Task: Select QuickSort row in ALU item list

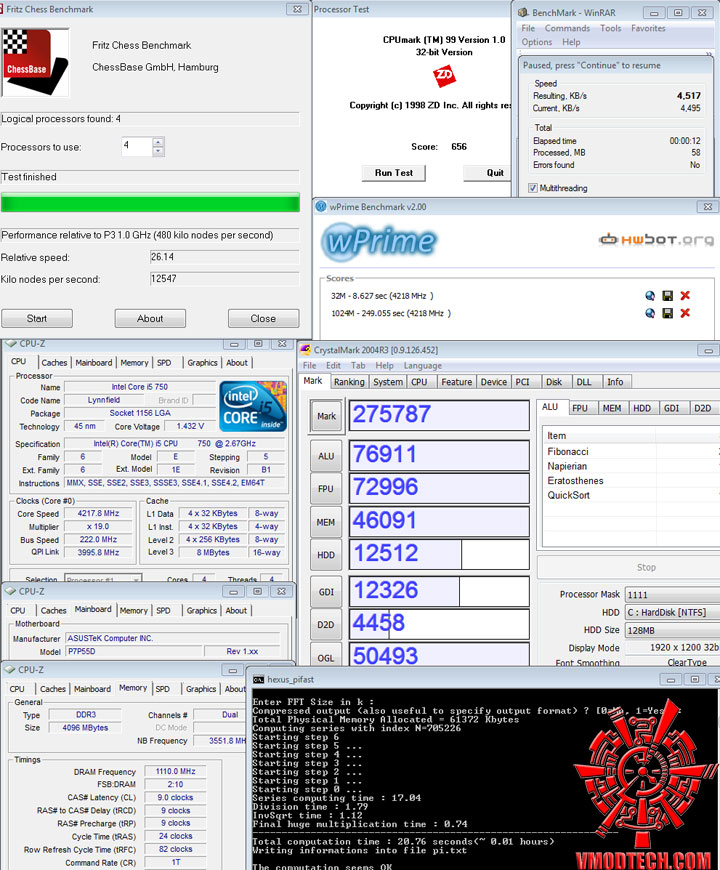Action: click(x=631, y=495)
